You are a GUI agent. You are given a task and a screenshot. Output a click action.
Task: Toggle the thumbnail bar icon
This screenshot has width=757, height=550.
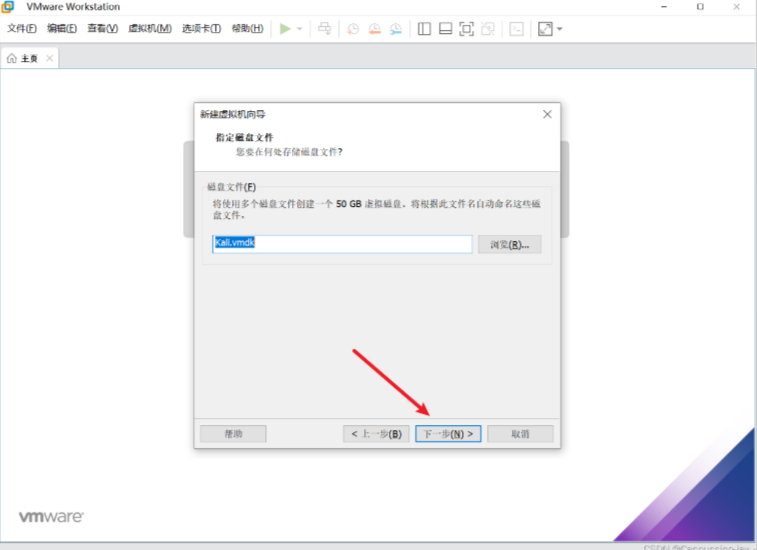pos(445,29)
